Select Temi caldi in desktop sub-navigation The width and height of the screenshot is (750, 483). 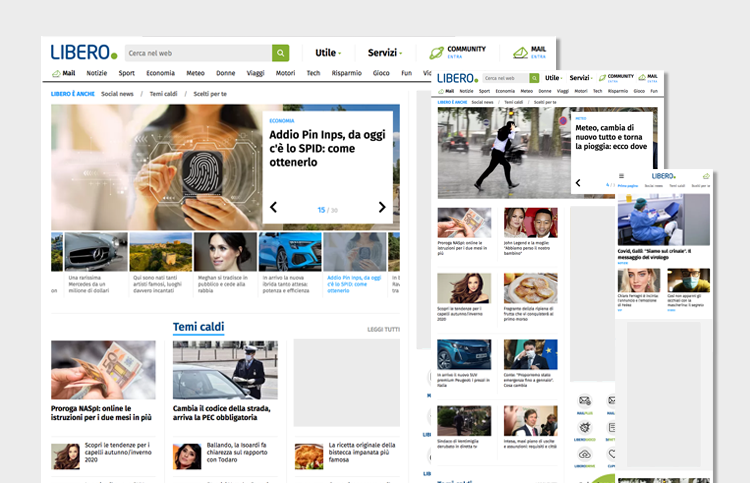[163, 94]
